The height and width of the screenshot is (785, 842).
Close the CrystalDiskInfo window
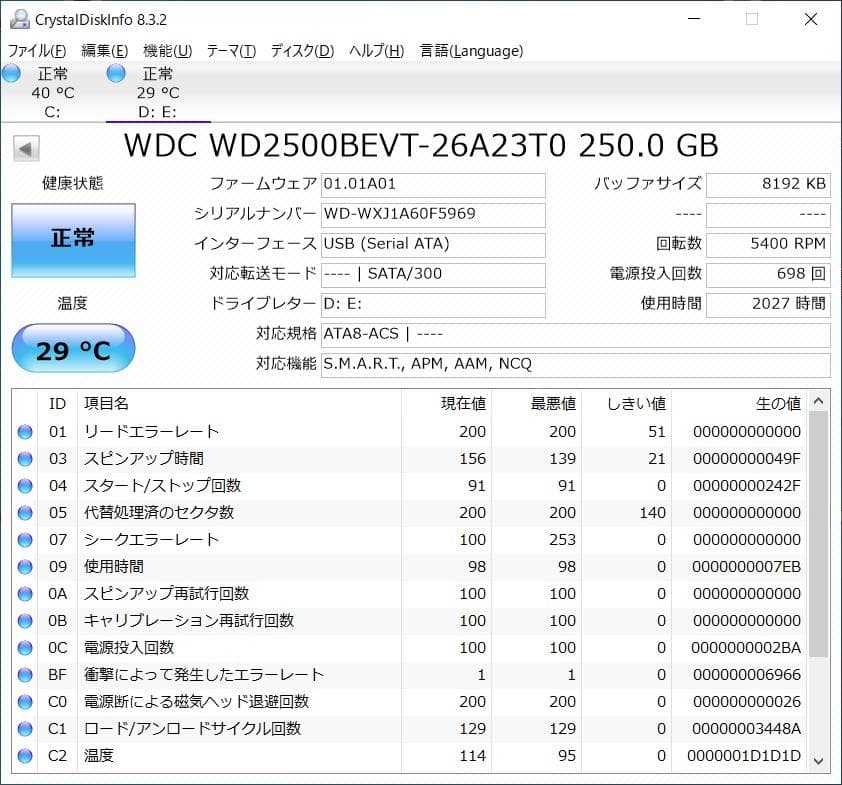[x=811, y=19]
